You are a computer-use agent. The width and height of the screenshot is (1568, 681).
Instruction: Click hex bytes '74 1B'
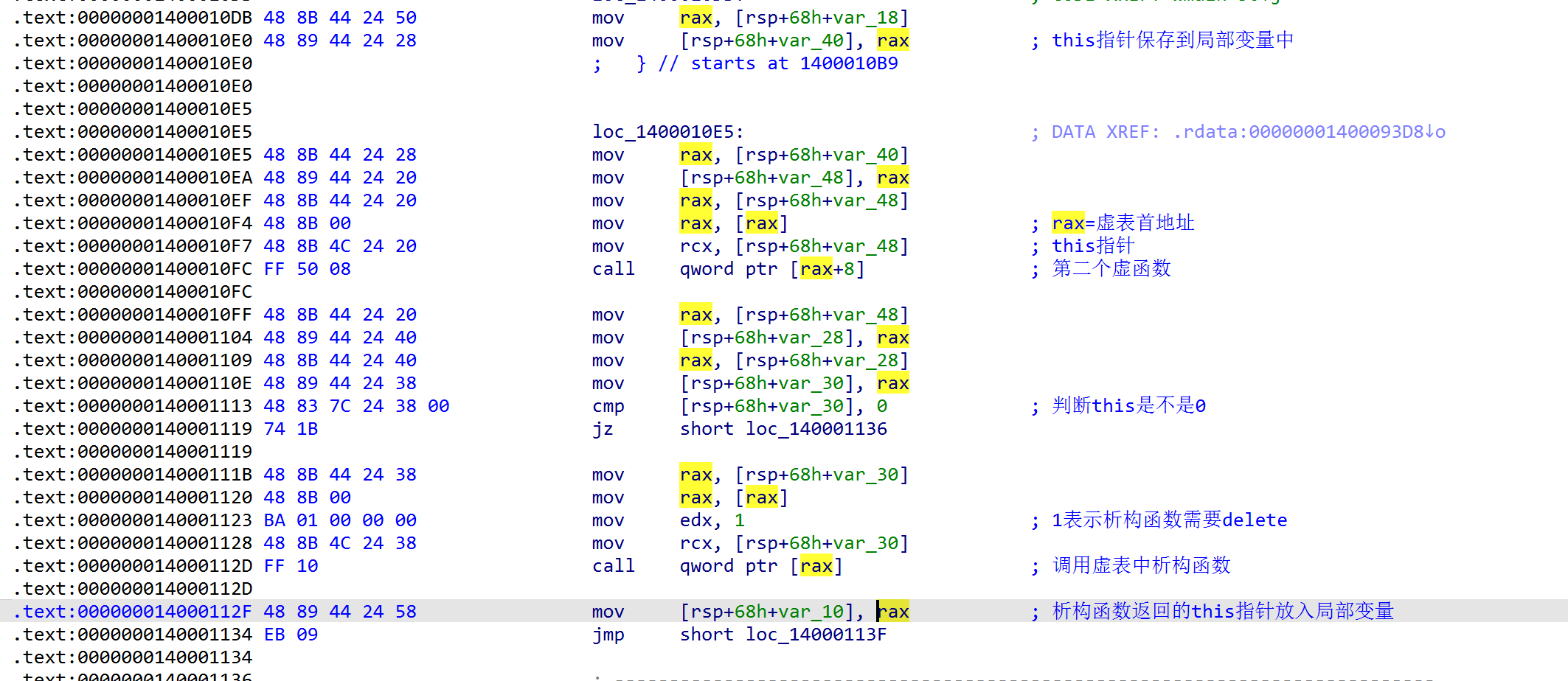pyautogui.click(x=291, y=428)
